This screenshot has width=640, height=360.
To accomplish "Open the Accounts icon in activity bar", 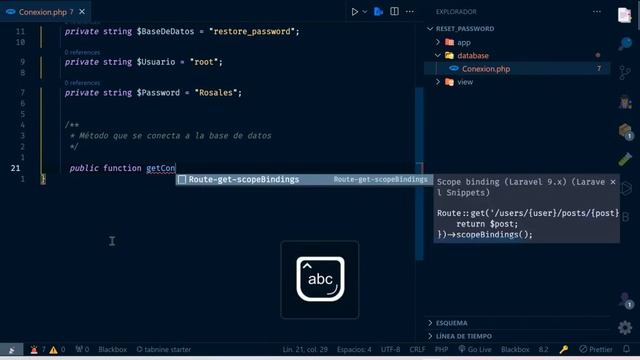I will coord(625,300).
